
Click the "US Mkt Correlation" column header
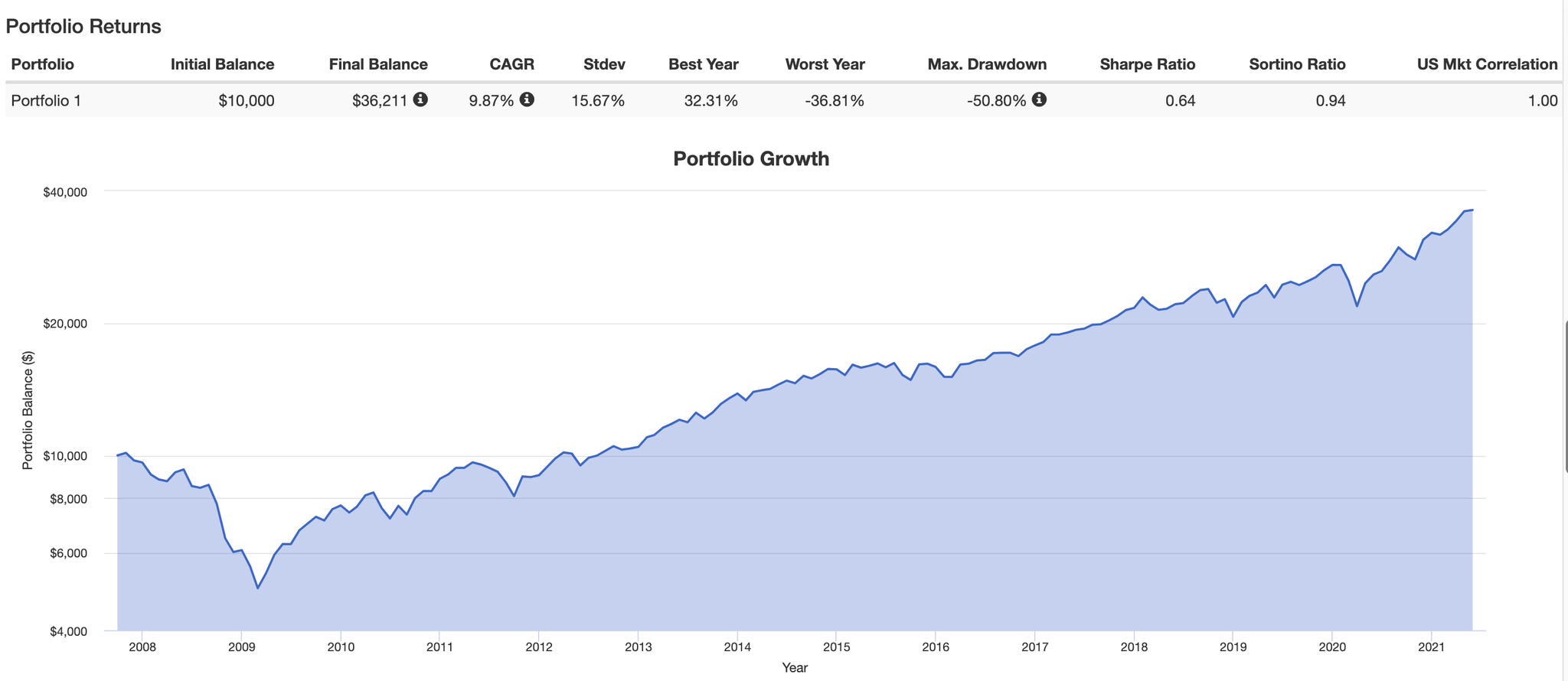coord(1488,64)
